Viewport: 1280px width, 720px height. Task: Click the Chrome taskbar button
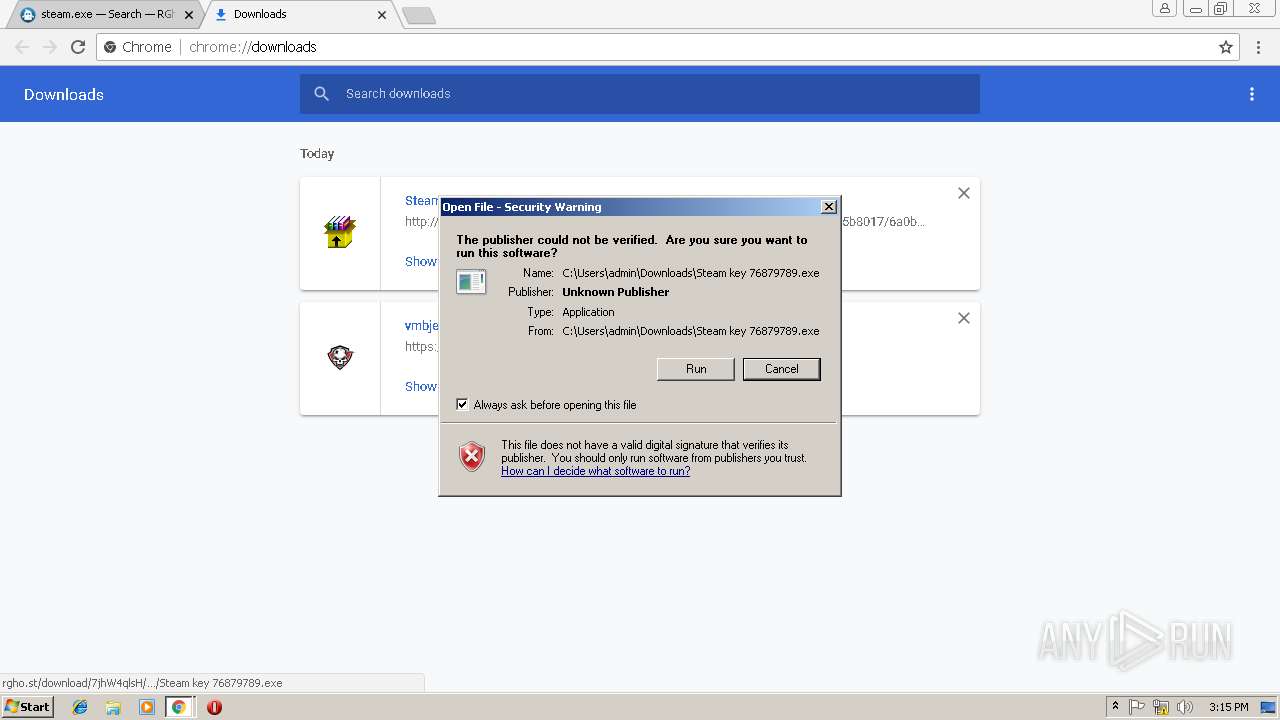point(179,707)
